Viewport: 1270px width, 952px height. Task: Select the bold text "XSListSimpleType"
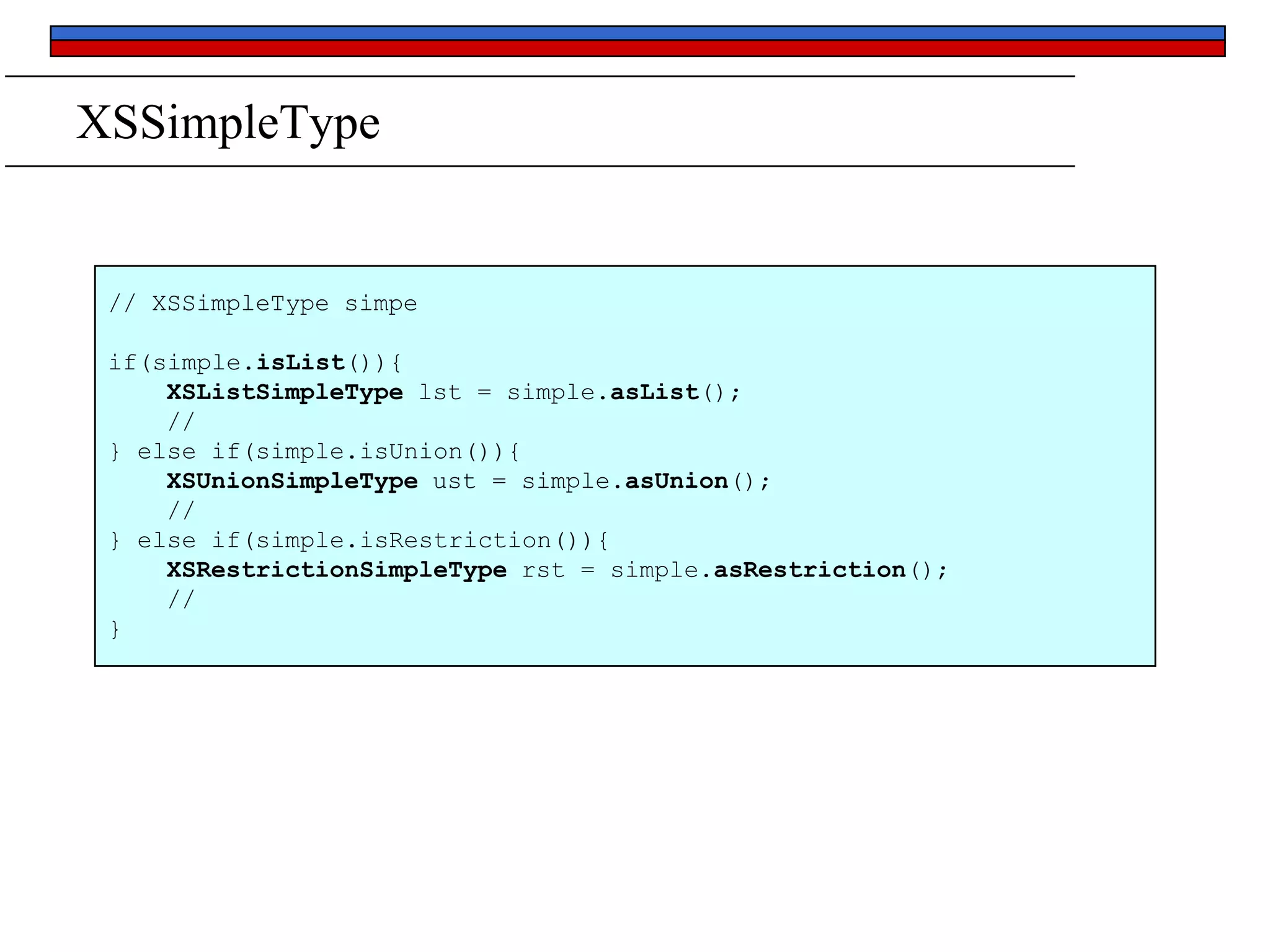[x=285, y=392]
